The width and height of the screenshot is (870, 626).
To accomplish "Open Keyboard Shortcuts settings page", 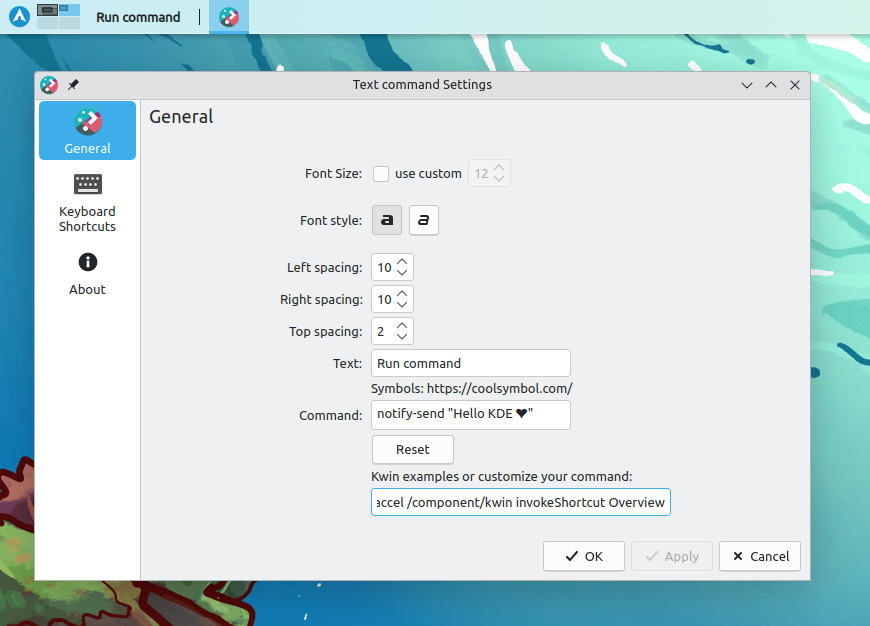I will tap(87, 203).
